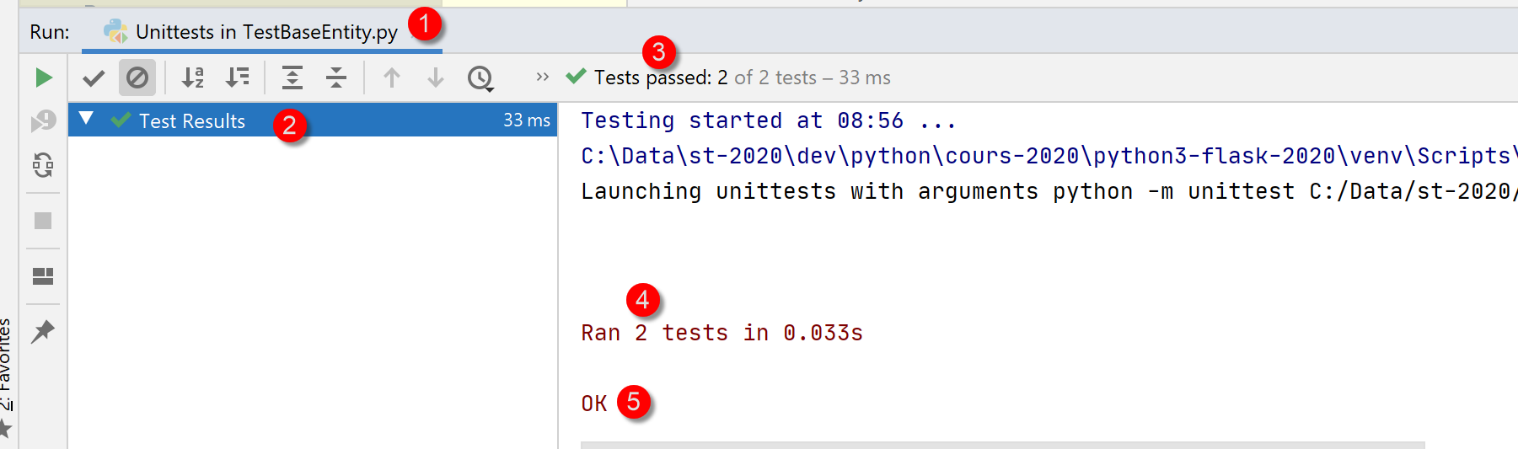Viewport: 1518px width, 449px height.
Task: Sort test results by duration
Action: (x=237, y=77)
